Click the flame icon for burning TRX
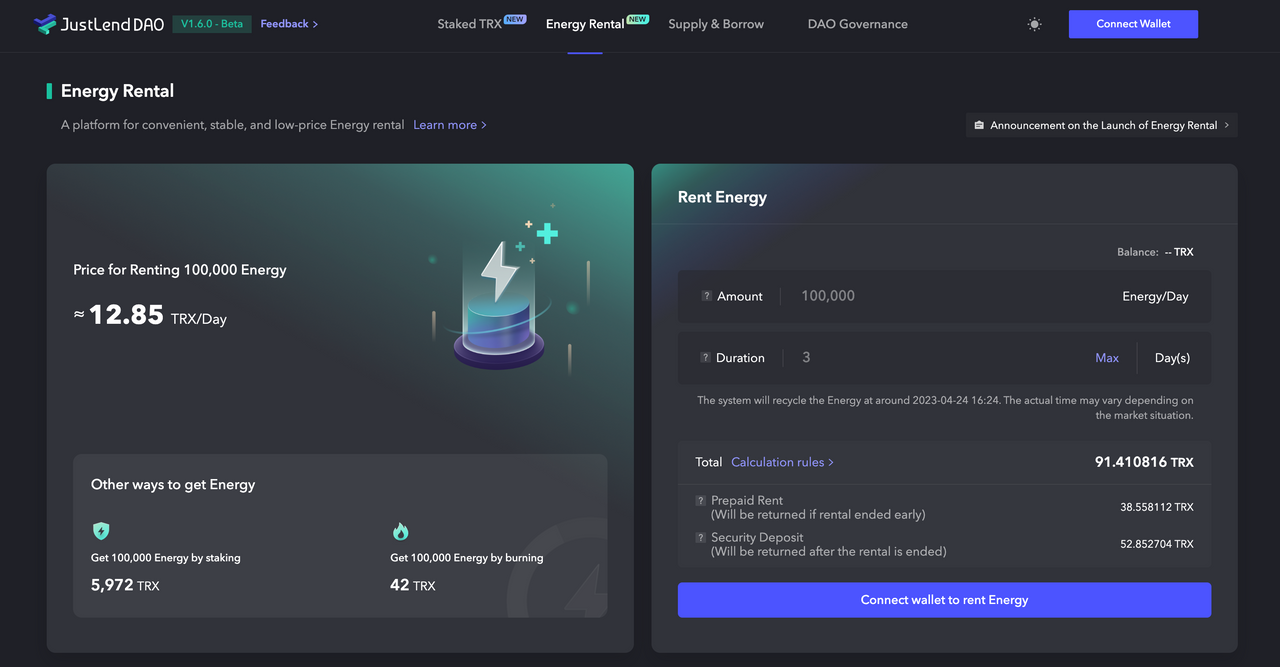 (x=400, y=531)
